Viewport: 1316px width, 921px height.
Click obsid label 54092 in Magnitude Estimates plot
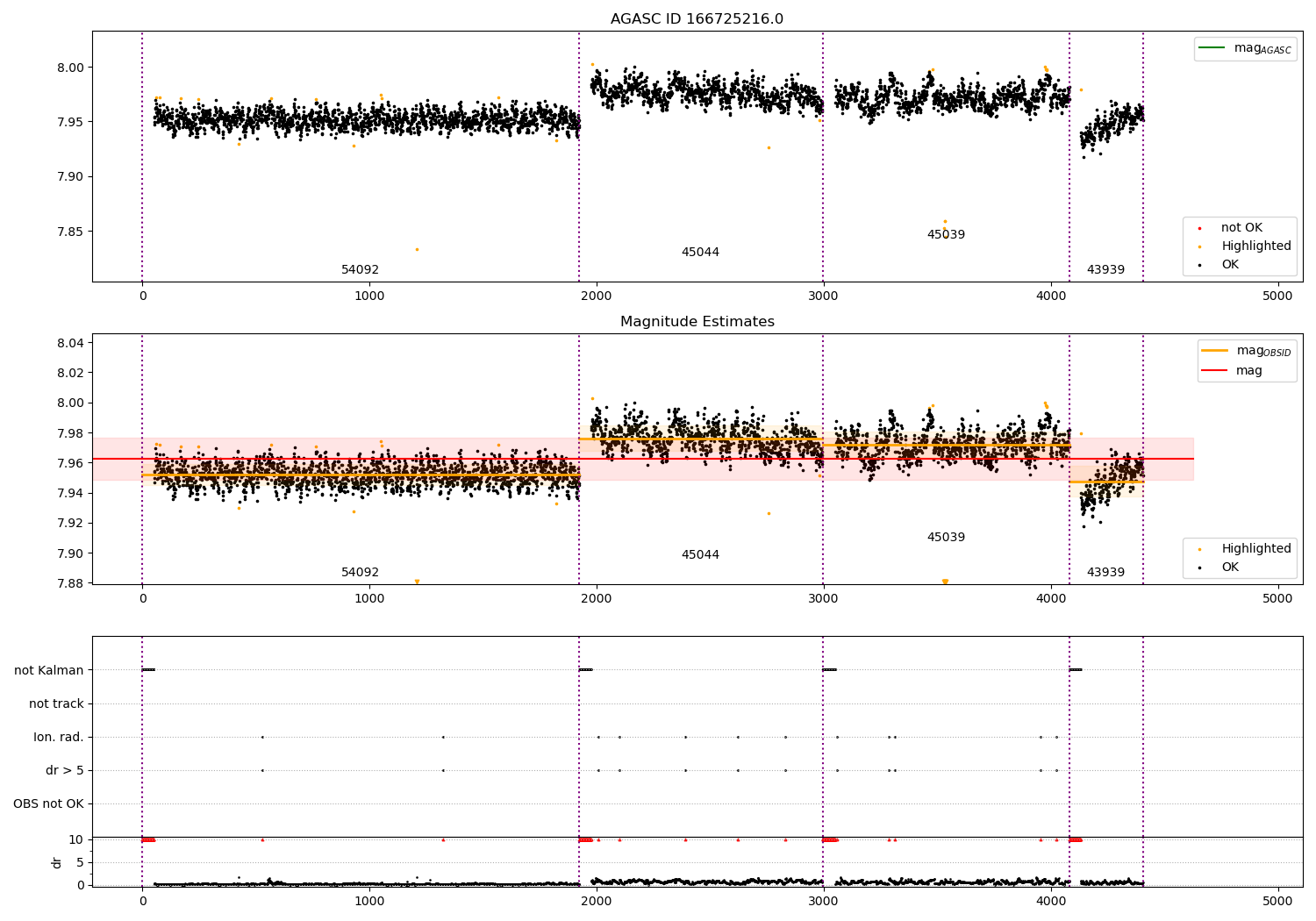(360, 573)
